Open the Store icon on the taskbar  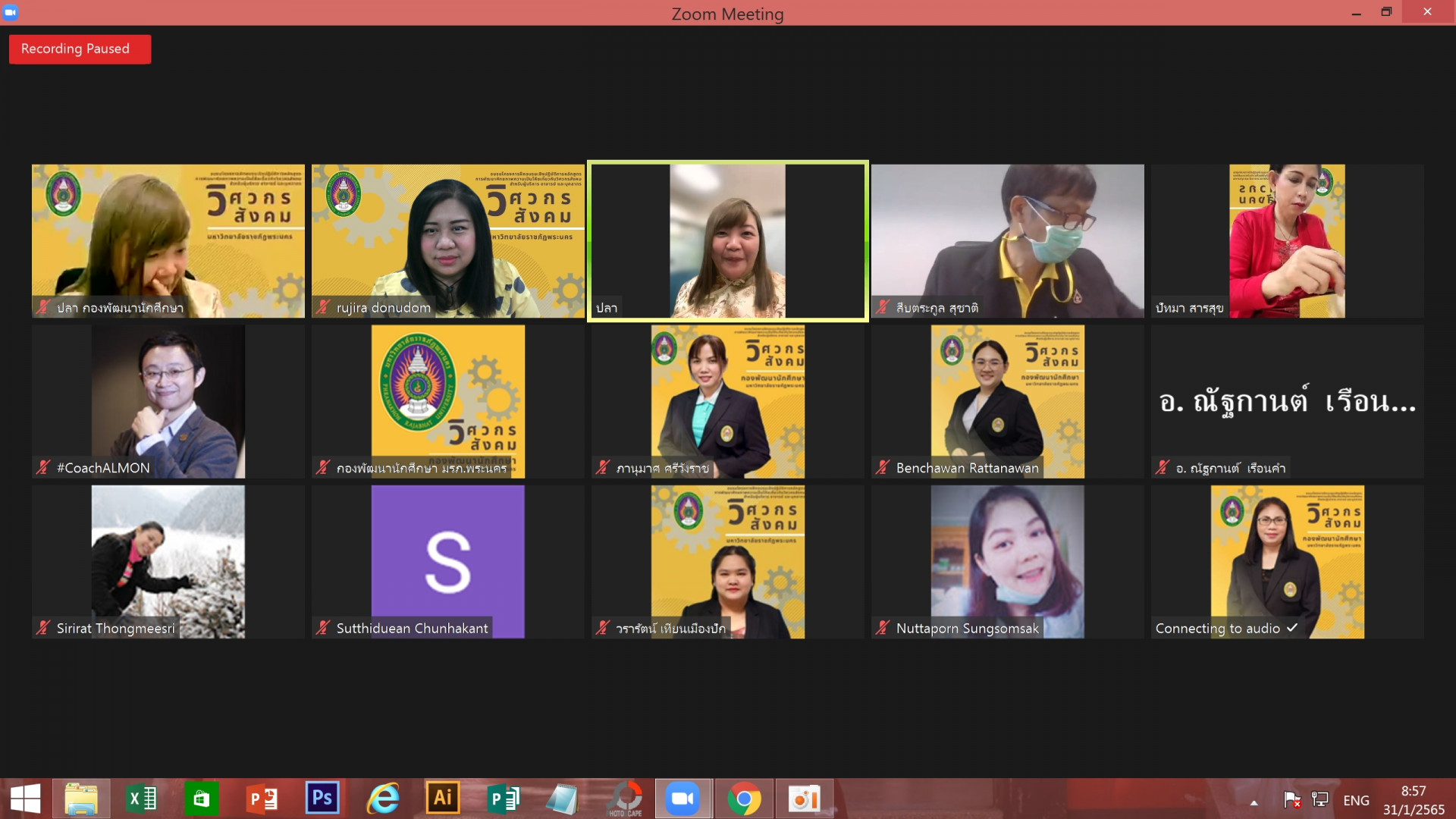[x=201, y=799]
